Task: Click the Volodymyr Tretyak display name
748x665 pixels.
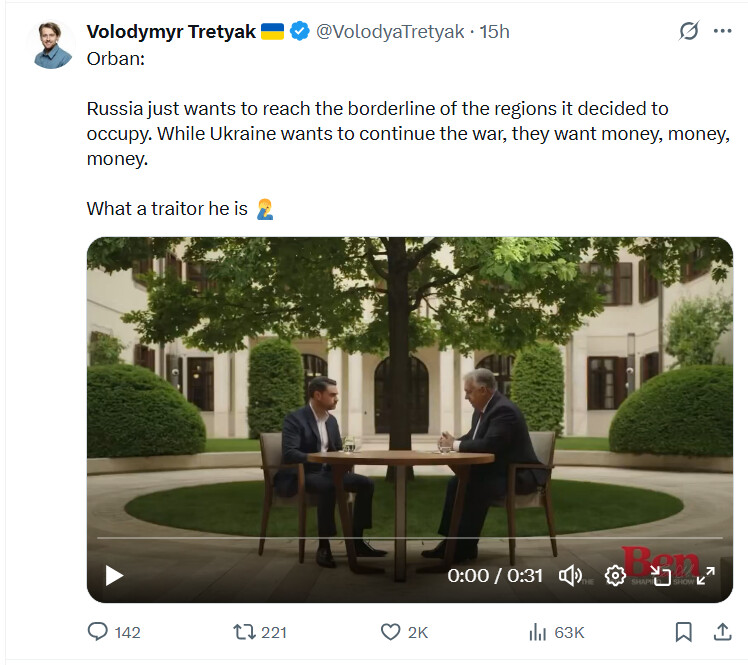Action: [171, 31]
